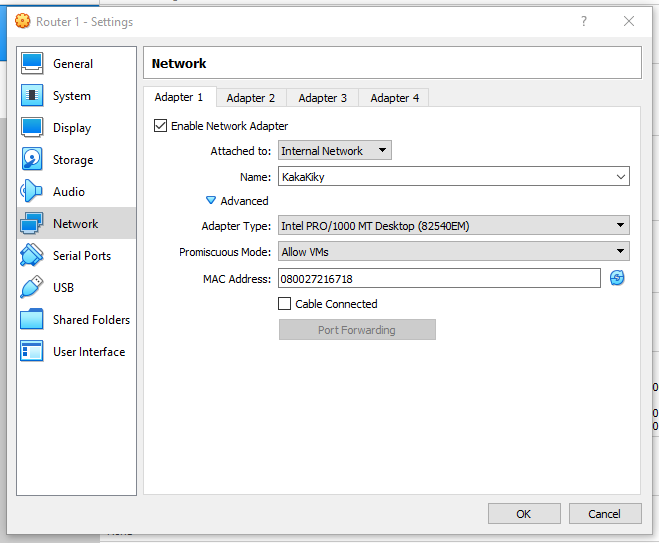Select the User Interface category label
659x543 pixels.
tap(89, 351)
